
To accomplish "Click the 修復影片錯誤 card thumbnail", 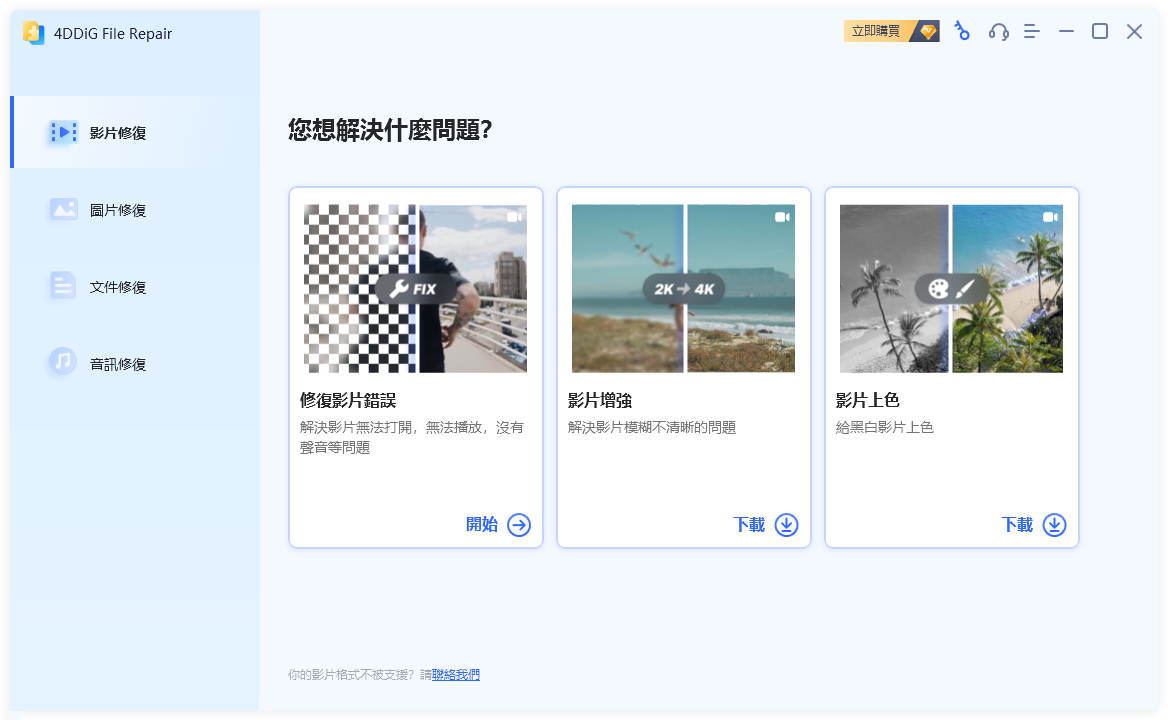I will click(x=415, y=288).
